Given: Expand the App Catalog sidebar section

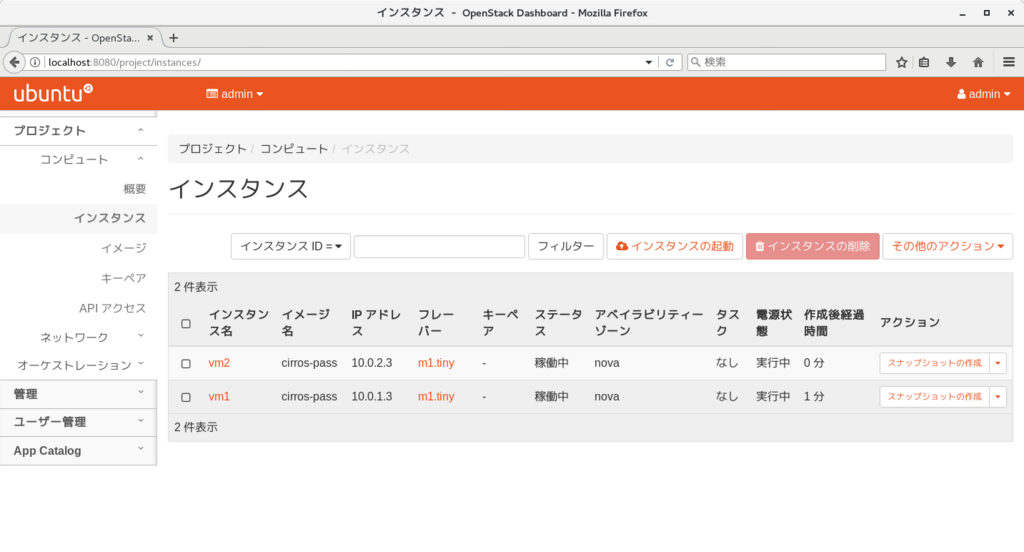Looking at the screenshot, I should [78, 451].
